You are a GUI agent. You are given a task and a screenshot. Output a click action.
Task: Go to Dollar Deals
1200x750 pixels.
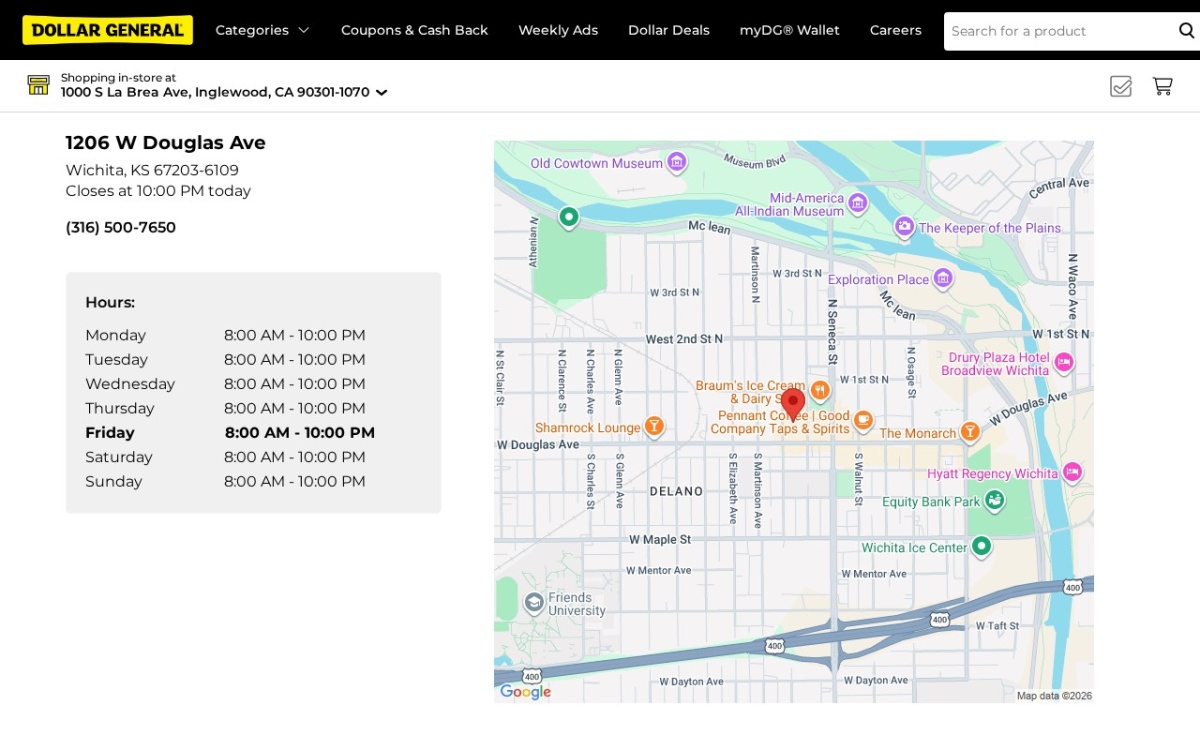tap(669, 30)
